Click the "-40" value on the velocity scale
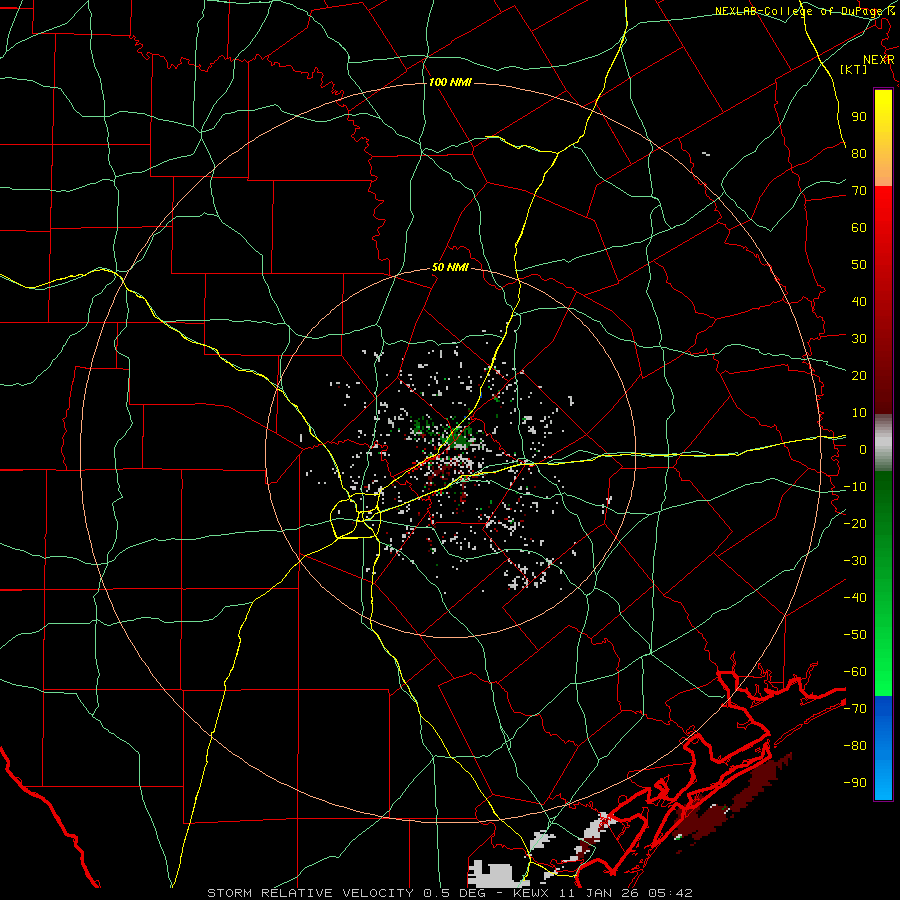900x900 pixels. [855, 598]
